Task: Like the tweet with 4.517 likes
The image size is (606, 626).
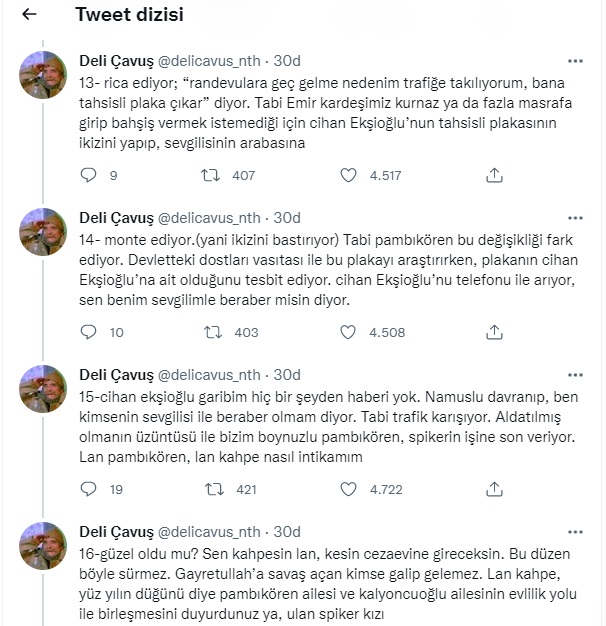Action: (348, 175)
